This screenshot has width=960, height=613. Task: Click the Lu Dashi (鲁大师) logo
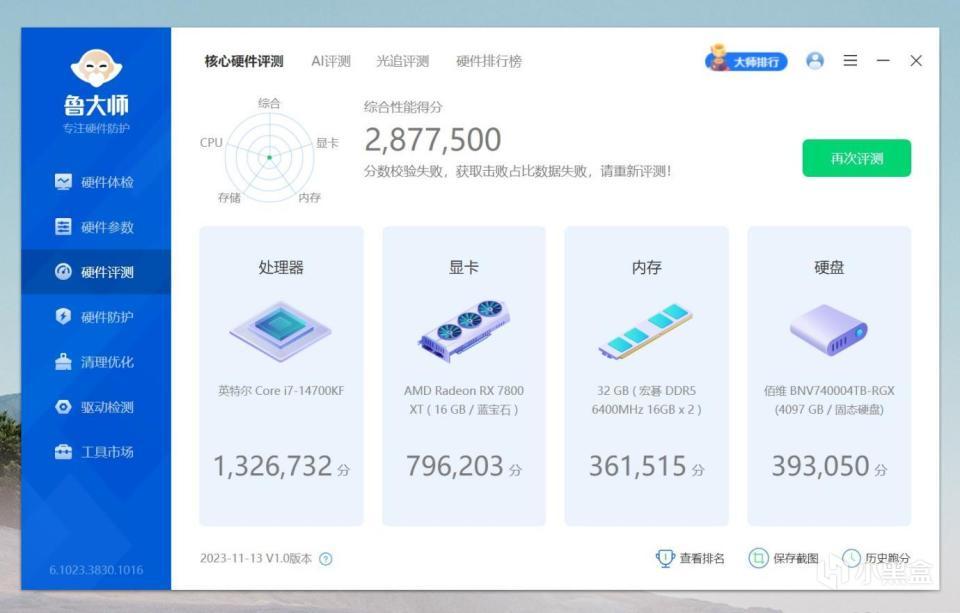[96, 91]
